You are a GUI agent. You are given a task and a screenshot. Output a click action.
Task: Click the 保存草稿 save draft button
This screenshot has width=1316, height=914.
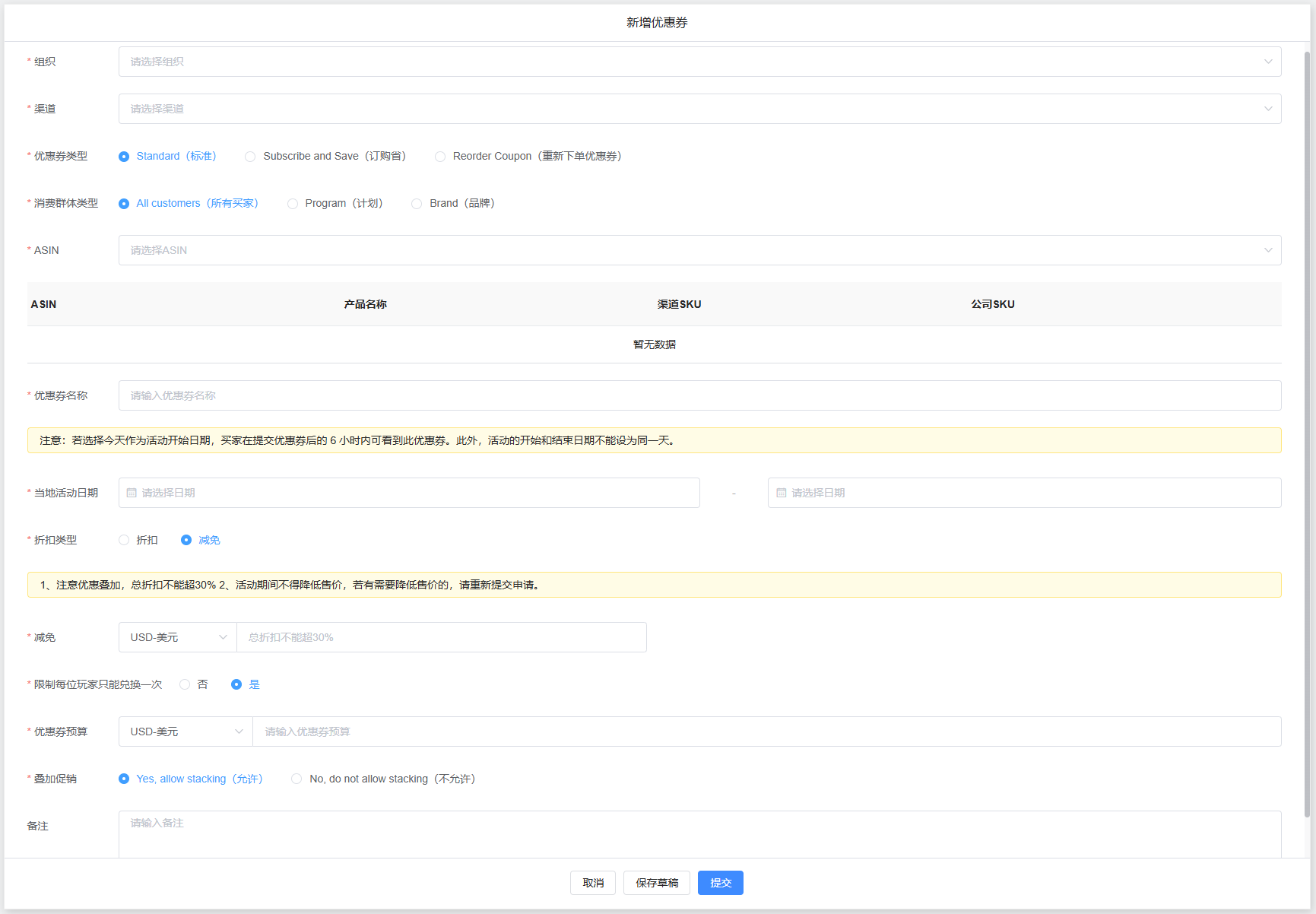[x=656, y=883]
